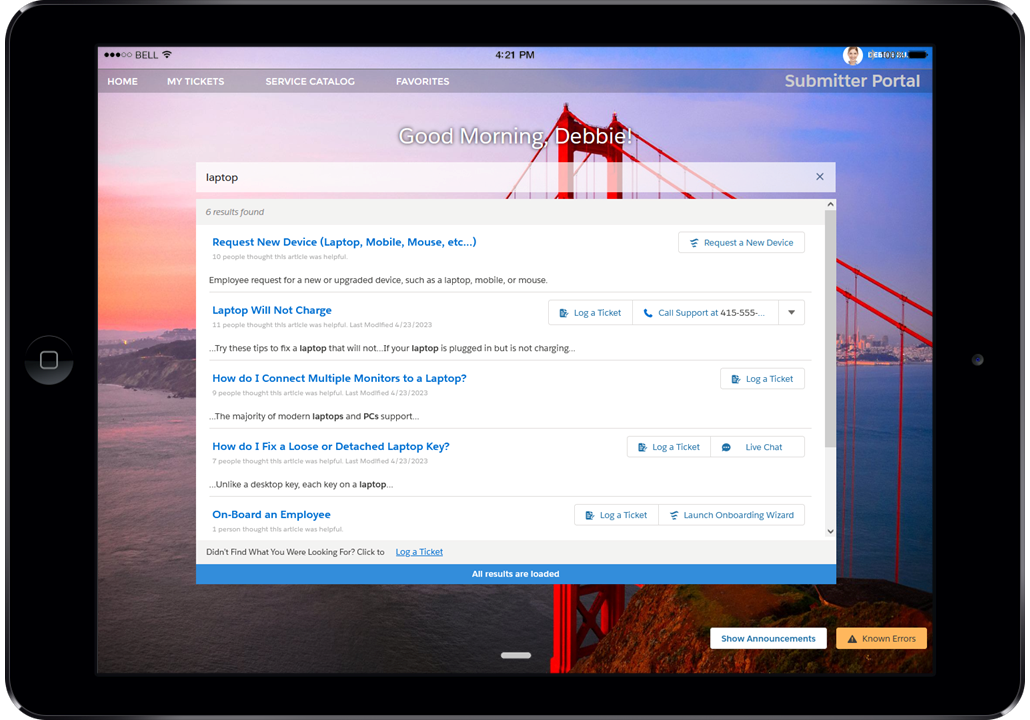Clear the laptop search with X icon
Viewport: 1030px width, 720px height.
(x=819, y=177)
